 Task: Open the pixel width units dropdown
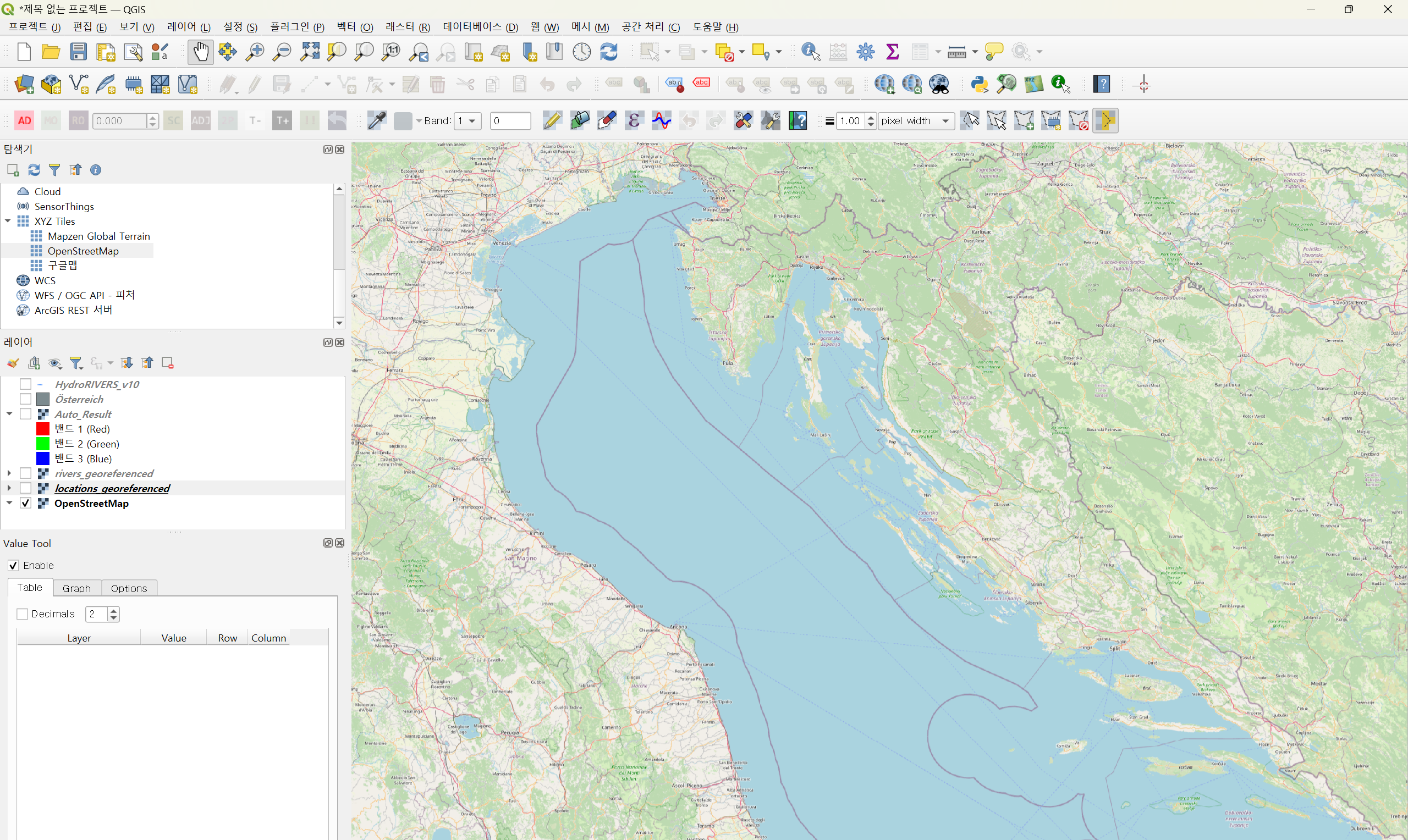pyautogui.click(x=916, y=120)
